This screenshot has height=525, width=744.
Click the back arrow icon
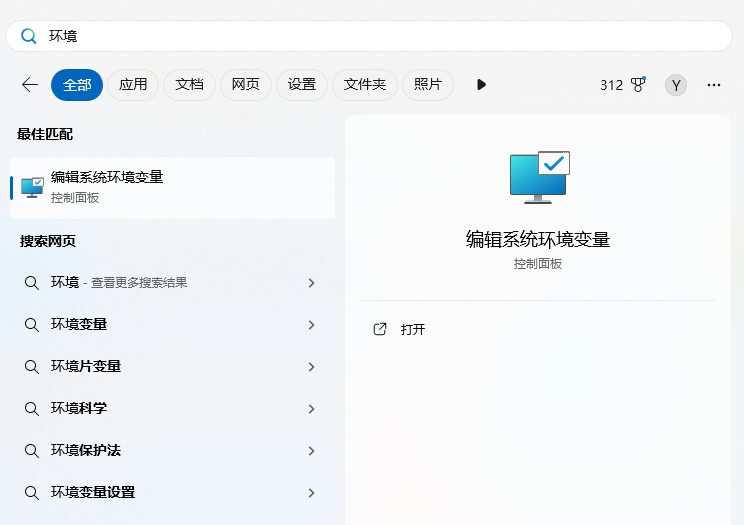pos(30,85)
